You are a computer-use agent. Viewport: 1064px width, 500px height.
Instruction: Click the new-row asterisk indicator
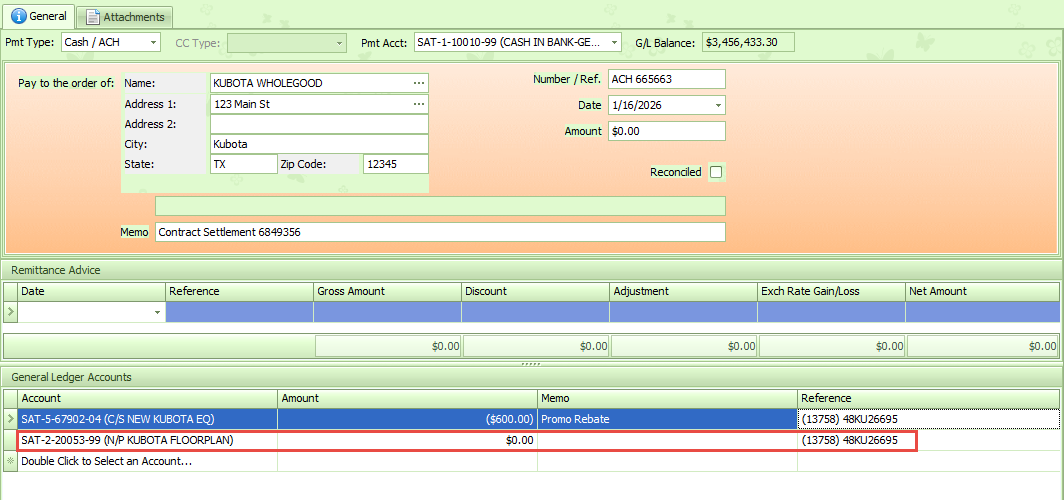pos(10,461)
